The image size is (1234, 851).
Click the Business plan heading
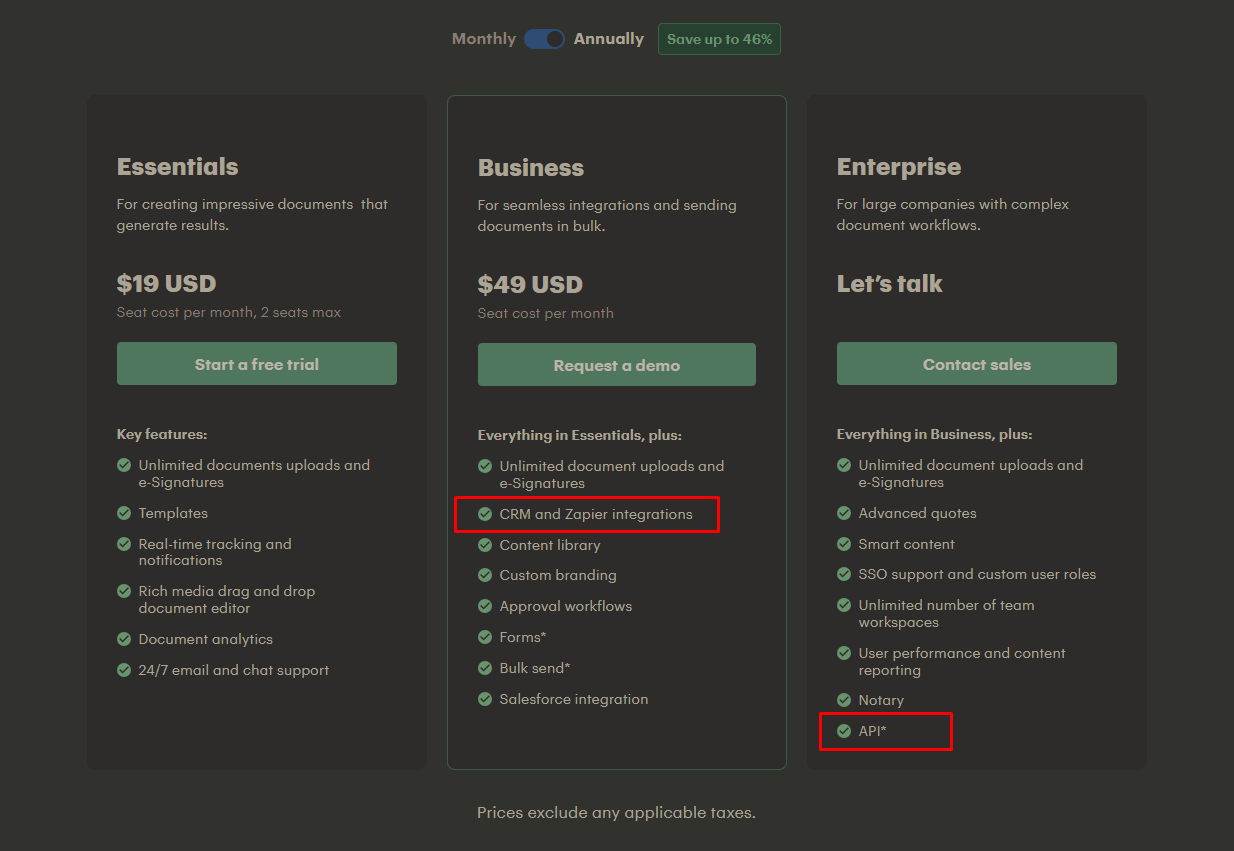pos(531,168)
